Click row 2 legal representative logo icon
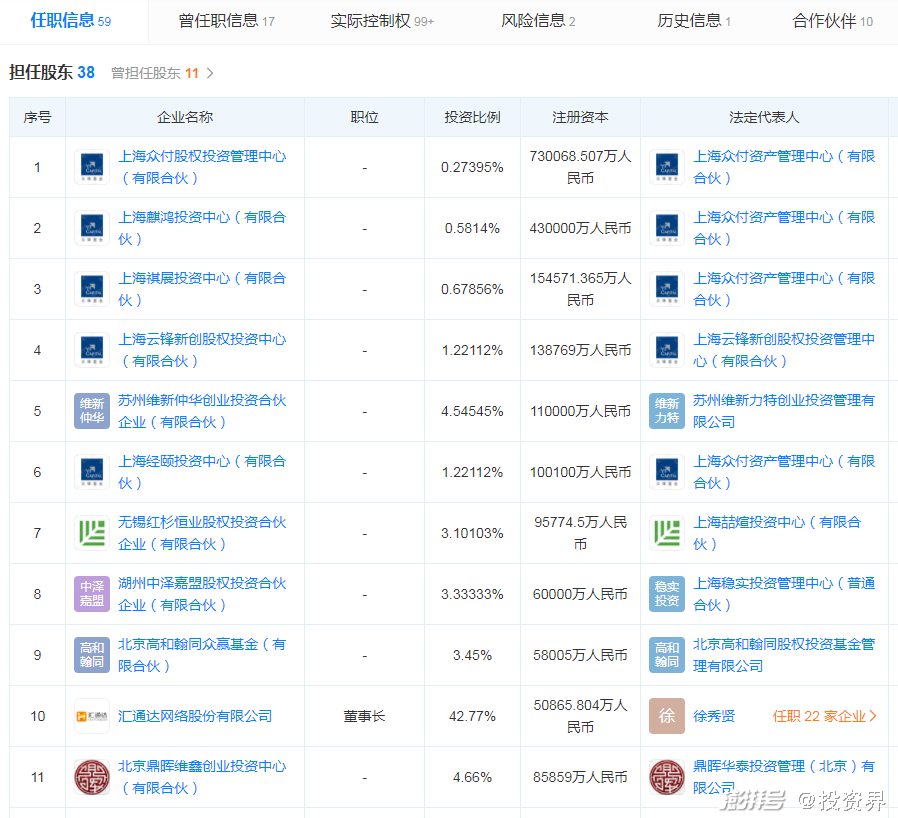 pyautogui.click(x=667, y=228)
